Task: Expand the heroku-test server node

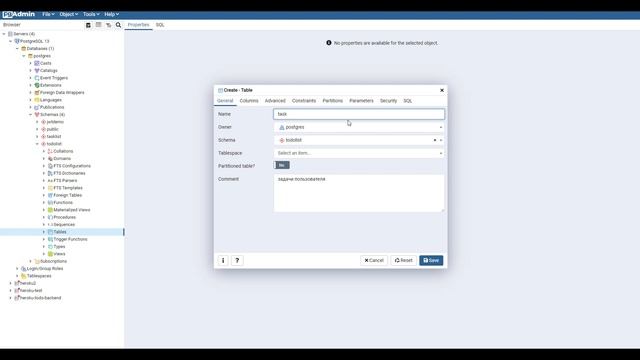Action: click(11, 291)
